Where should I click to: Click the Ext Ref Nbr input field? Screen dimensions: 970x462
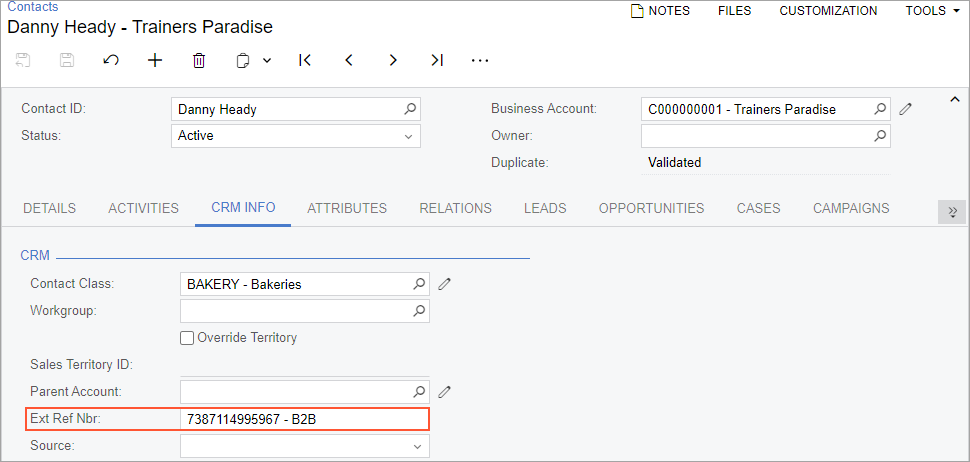(x=304, y=419)
